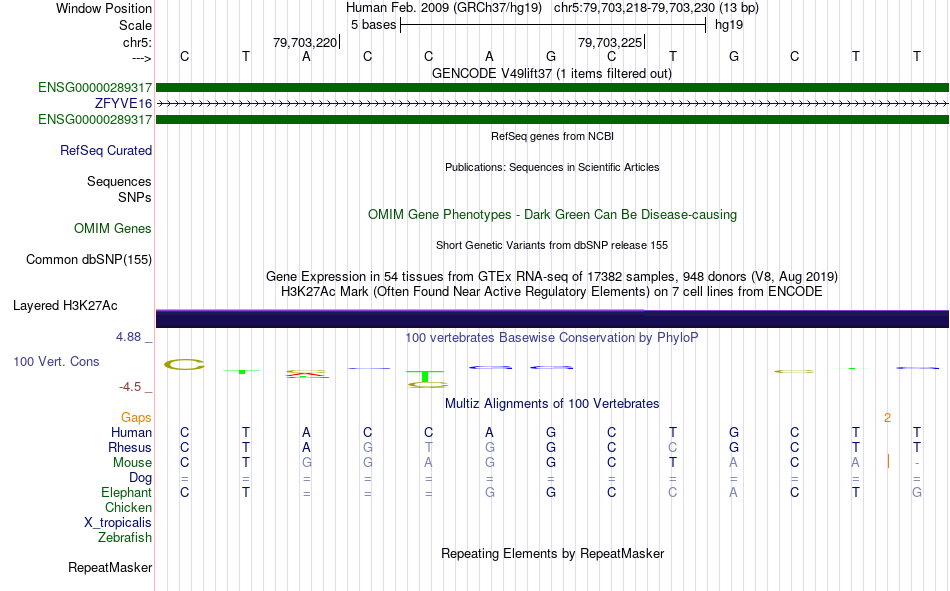Viewport: 950px width, 591px height.
Task: Click the 100 Vert. Cons label
Action: pos(56,362)
